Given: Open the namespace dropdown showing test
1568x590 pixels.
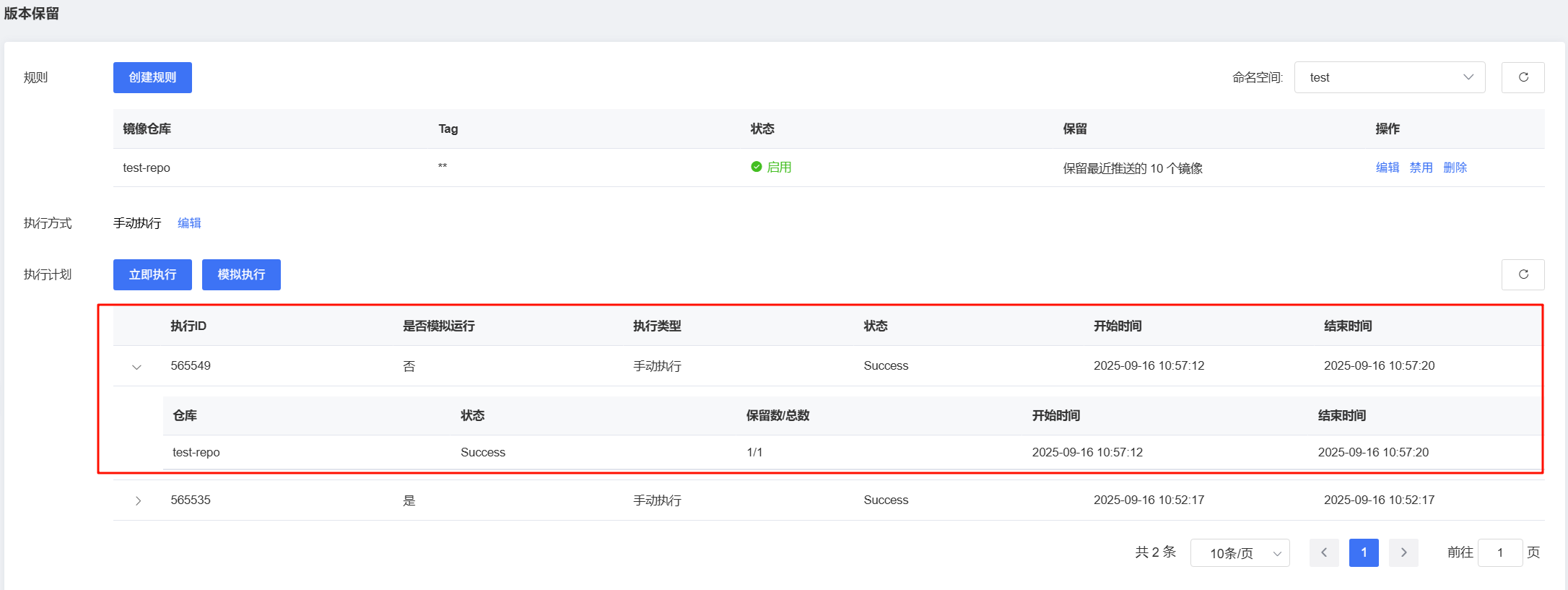Looking at the screenshot, I should (x=1389, y=77).
